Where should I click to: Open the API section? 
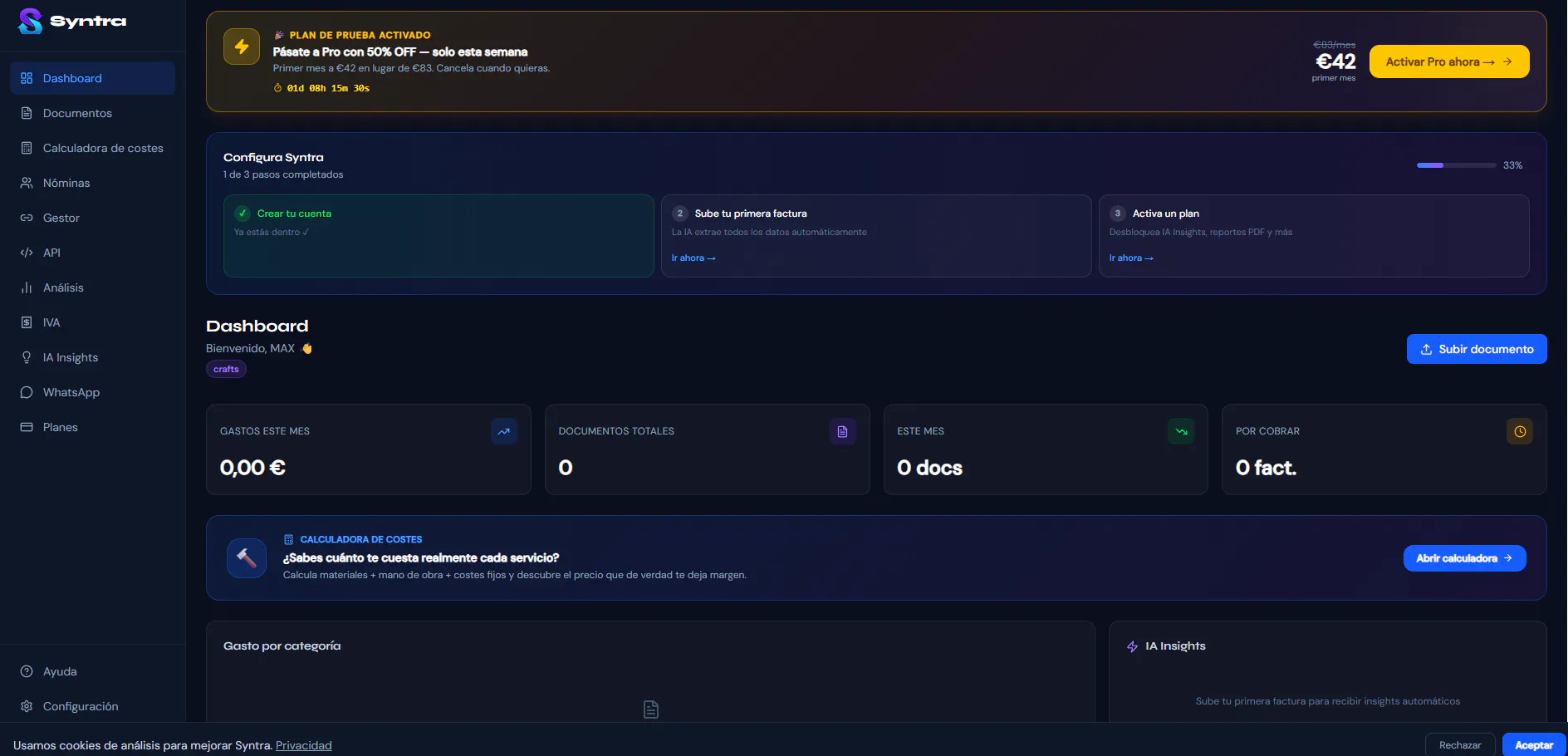[92, 253]
